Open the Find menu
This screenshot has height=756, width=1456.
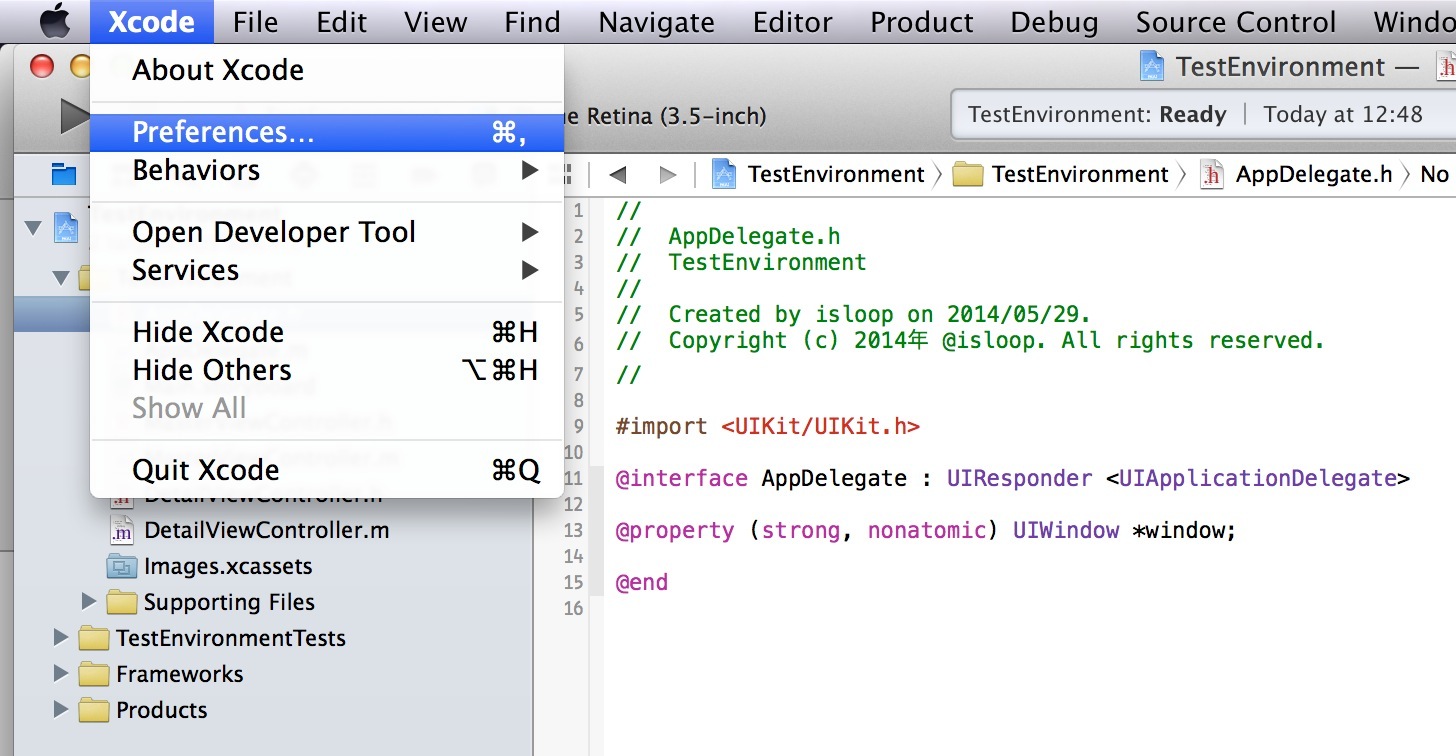click(x=532, y=22)
